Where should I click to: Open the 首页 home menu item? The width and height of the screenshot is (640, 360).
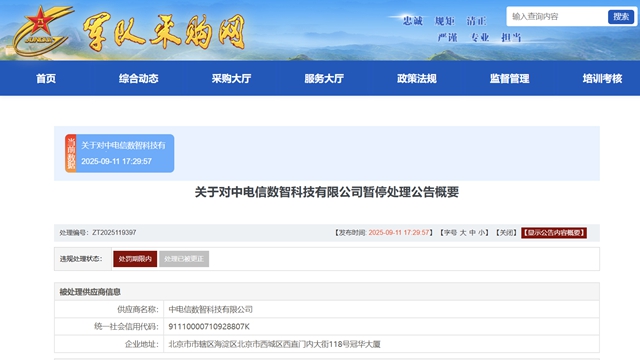46,78
